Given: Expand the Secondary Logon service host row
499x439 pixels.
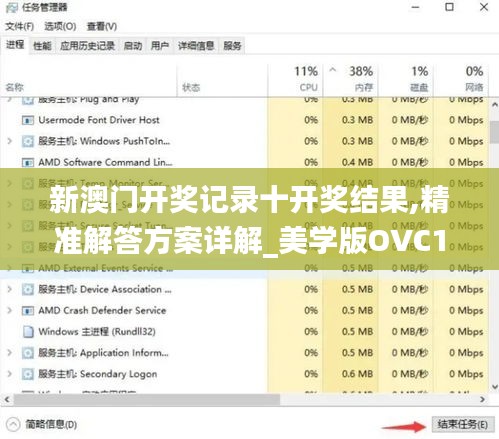Looking at the screenshot, I should 10,374.
